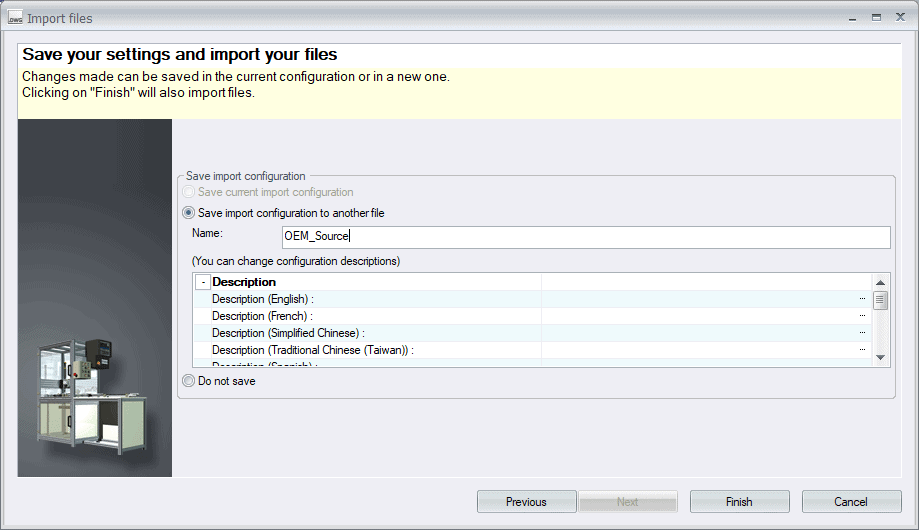Select 'Save import configuration to another file'
Screen dimensions: 919x530
click(189, 213)
